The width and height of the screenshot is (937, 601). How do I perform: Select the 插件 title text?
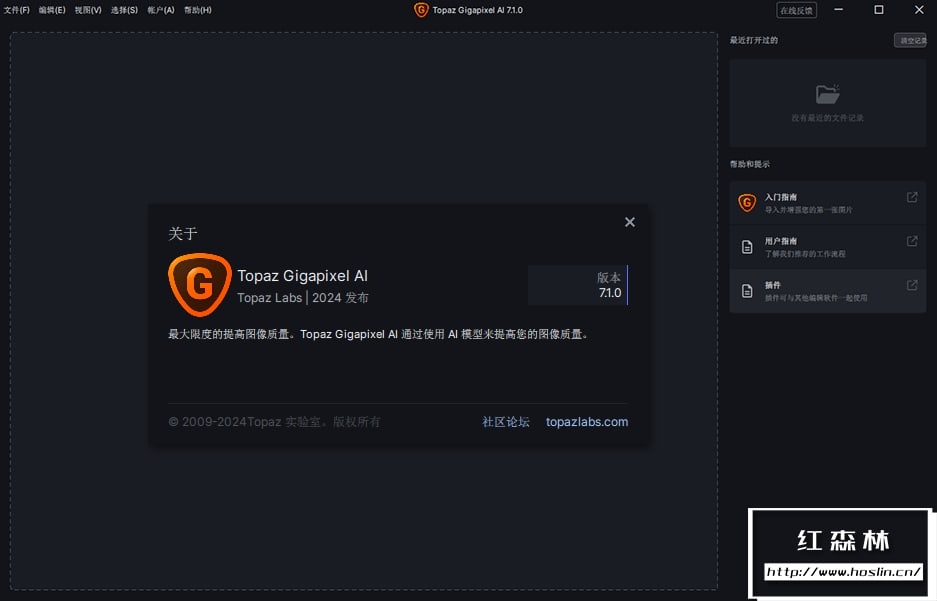coord(773,286)
